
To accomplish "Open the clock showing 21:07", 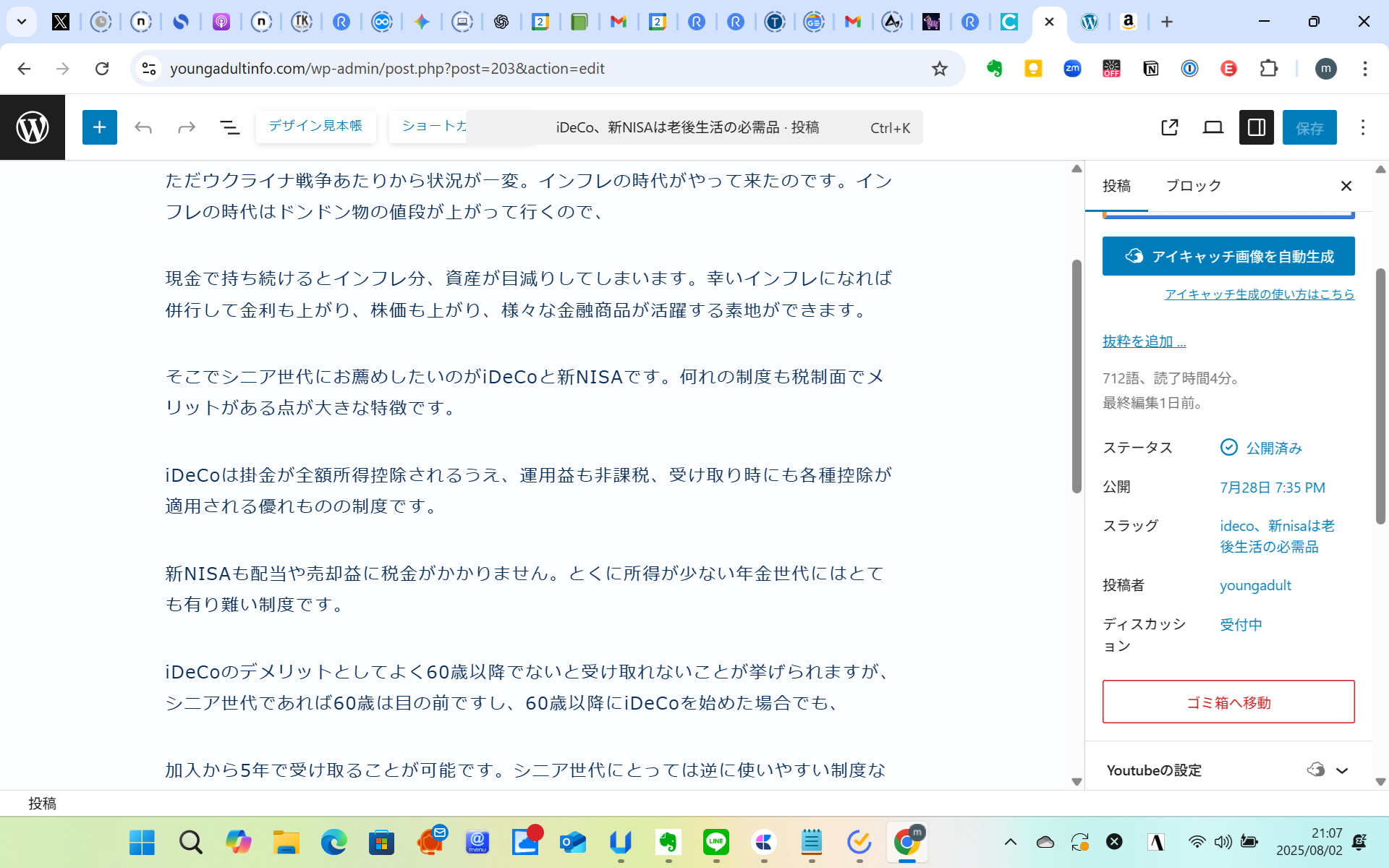I will pos(1309,842).
